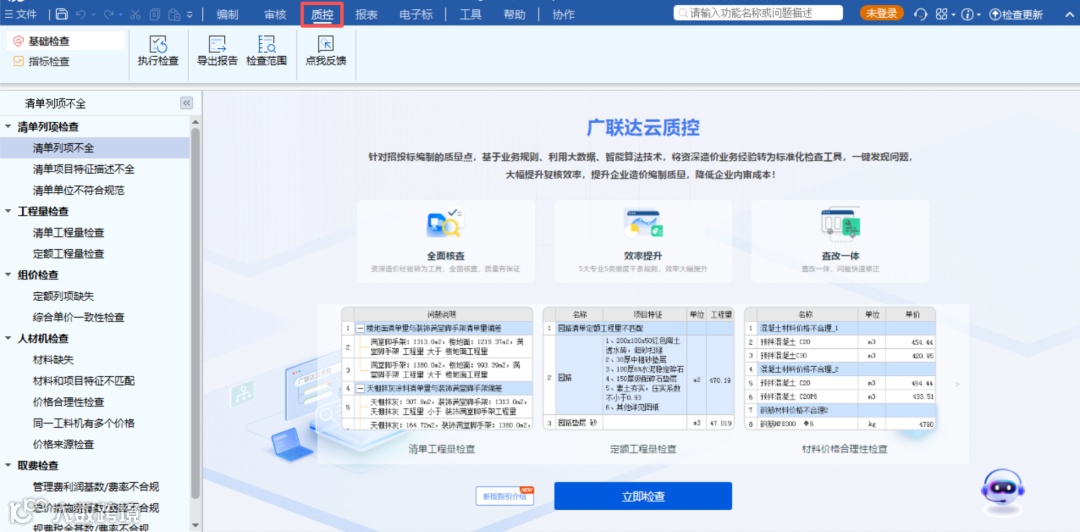1080x532 pixels.
Task: Select 管理费利润基数/费率不合规 tree item
Action: [x=95, y=487]
